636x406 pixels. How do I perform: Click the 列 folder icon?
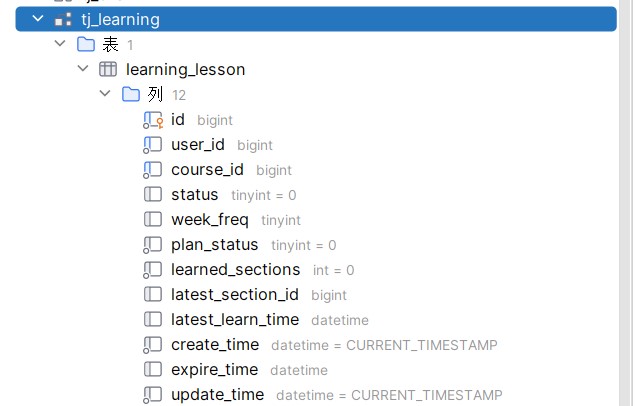click(131, 94)
